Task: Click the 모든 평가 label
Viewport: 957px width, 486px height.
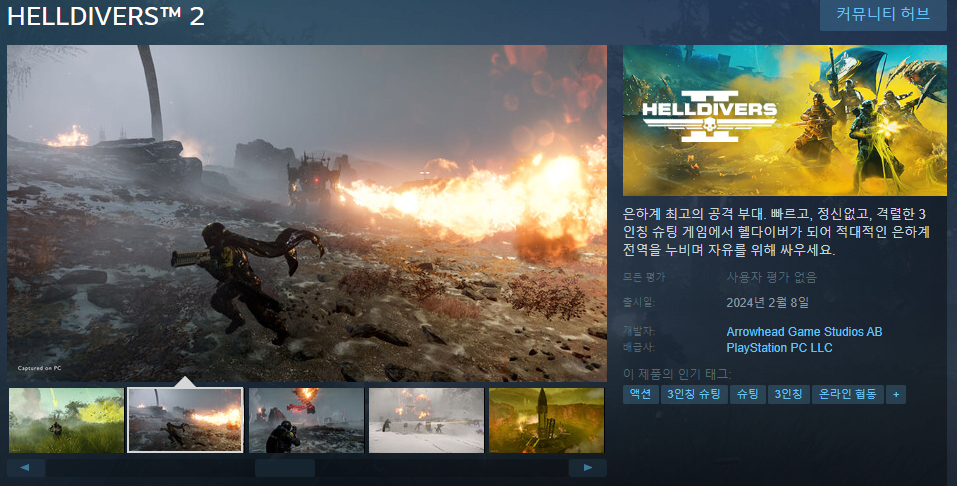Action: point(644,277)
